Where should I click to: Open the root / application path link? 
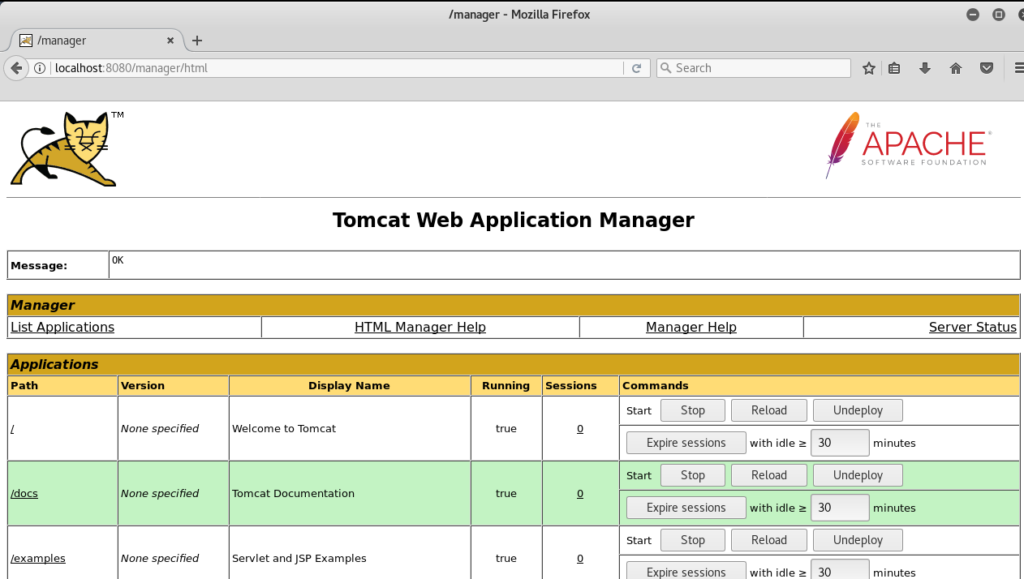(12, 429)
